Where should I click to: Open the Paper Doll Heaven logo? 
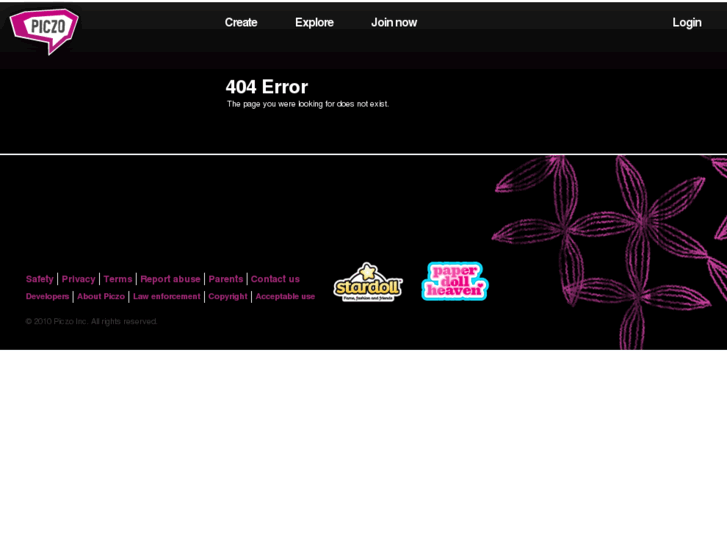(455, 281)
